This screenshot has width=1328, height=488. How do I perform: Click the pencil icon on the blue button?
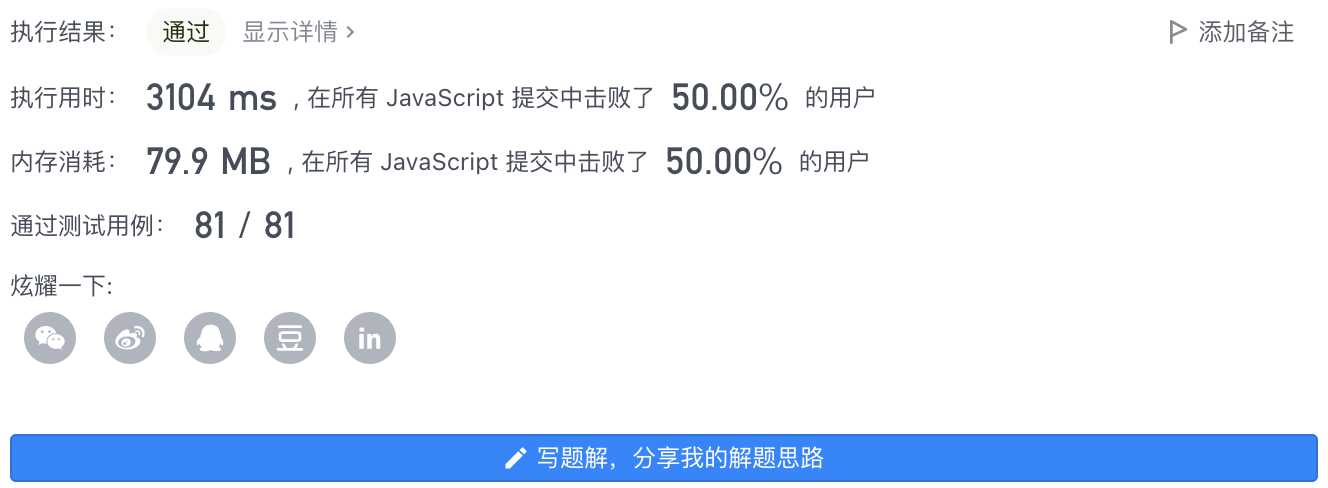pos(515,459)
